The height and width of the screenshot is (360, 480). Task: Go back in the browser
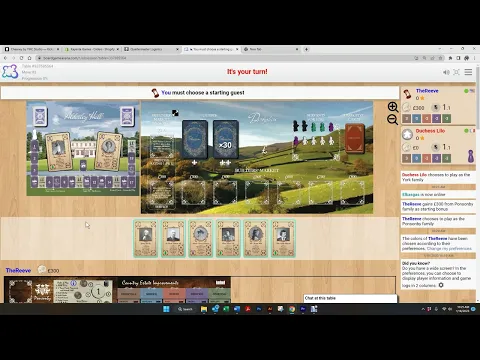[5, 58]
